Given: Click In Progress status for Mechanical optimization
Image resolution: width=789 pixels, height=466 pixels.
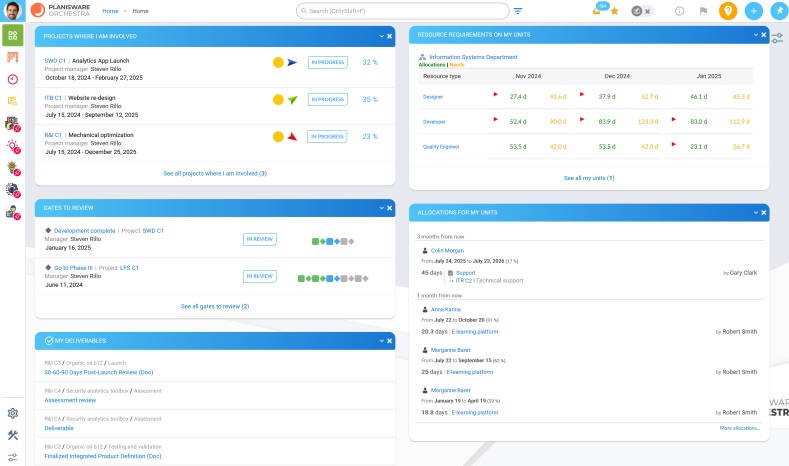Looking at the screenshot, I should tap(327, 136).
